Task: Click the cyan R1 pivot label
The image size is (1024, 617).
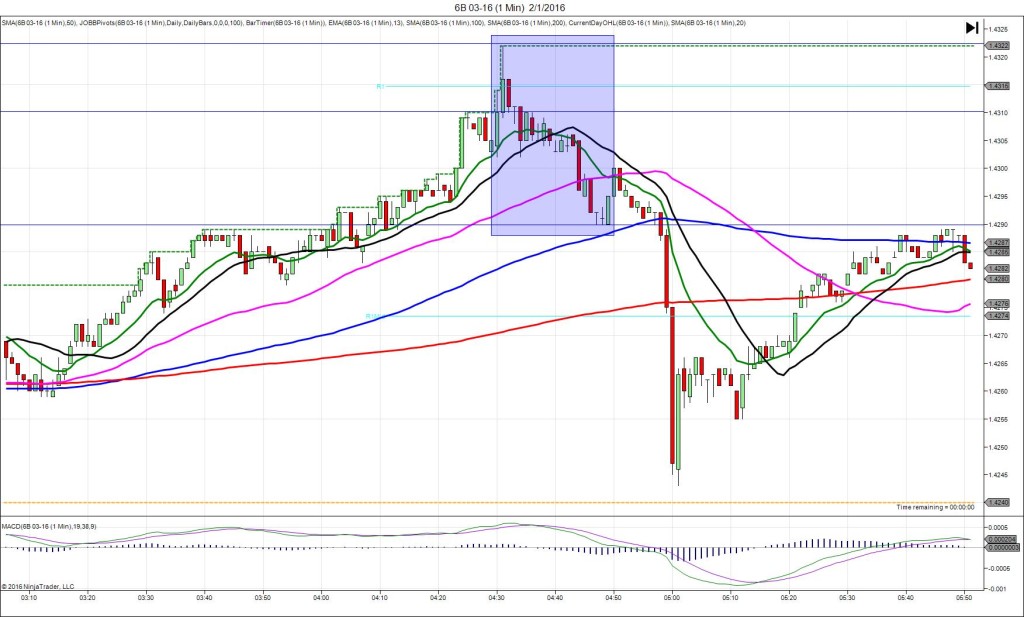Action: pyautogui.click(x=380, y=86)
